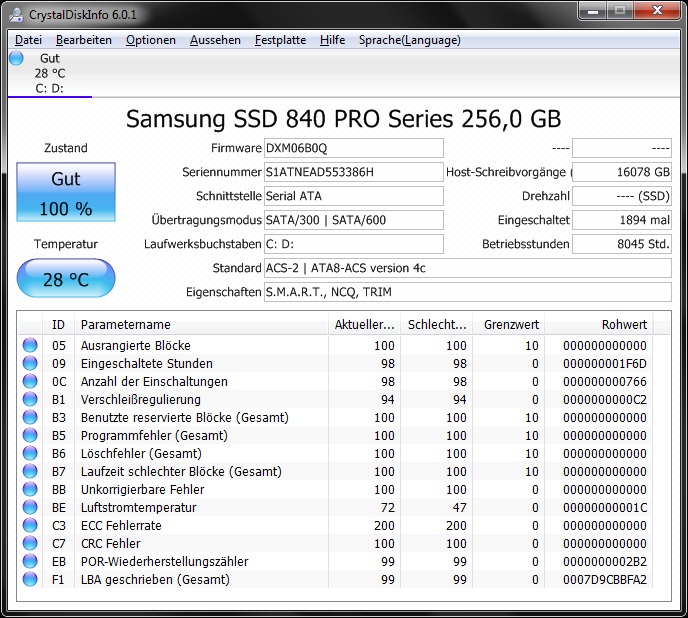Image resolution: width=688 pixels, height=618 pixels.
Task: Select the Anzahl der Einschaltungen row name
Action: [154, 381]
